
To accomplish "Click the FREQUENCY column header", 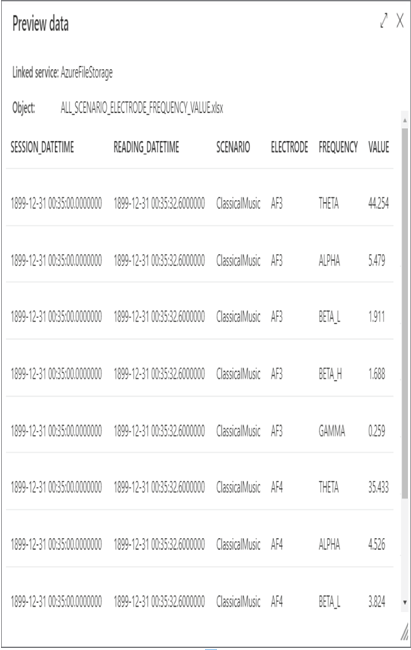I will pos(338,147).
